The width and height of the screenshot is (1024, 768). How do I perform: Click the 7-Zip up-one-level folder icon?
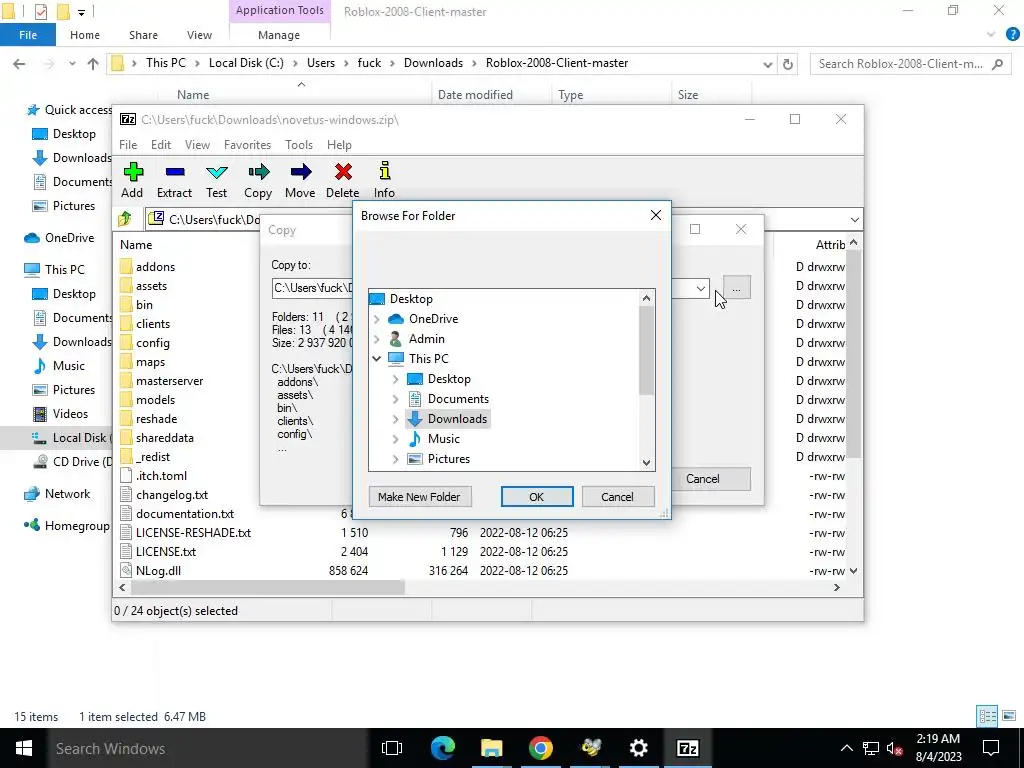coord(125,219)
